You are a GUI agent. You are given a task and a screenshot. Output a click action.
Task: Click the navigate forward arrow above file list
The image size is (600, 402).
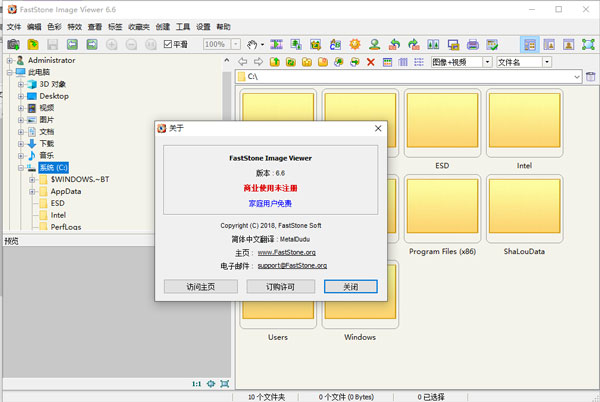[x=259, y=62]
